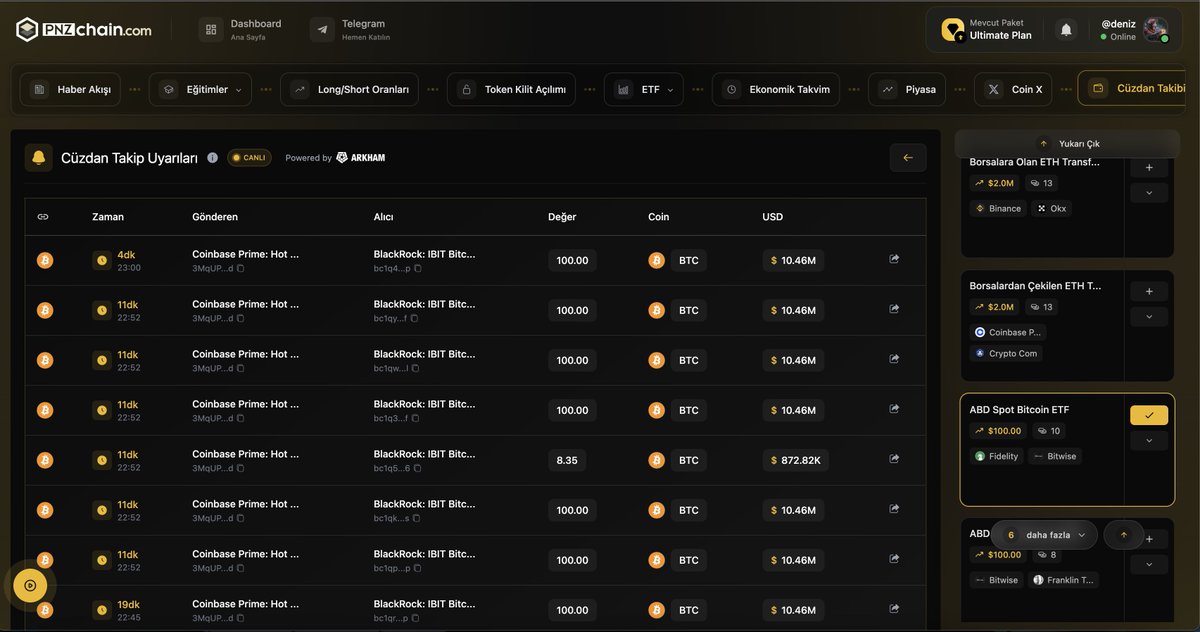Open the notification bell in header
The width and height of the screenshot is (1200, 632).
1066,30
